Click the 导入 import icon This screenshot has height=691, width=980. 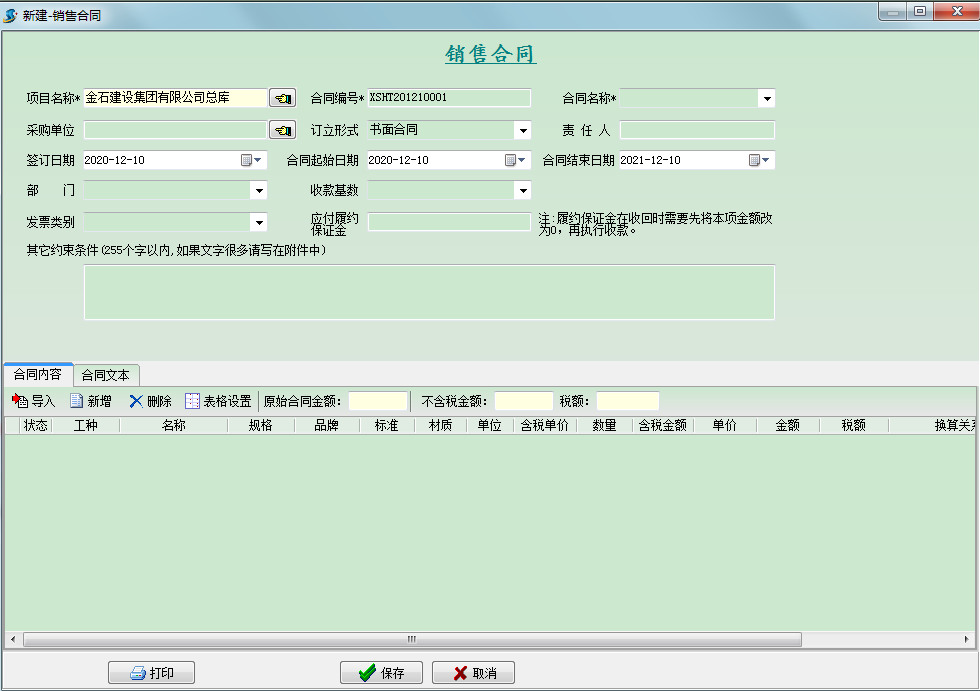22,400
